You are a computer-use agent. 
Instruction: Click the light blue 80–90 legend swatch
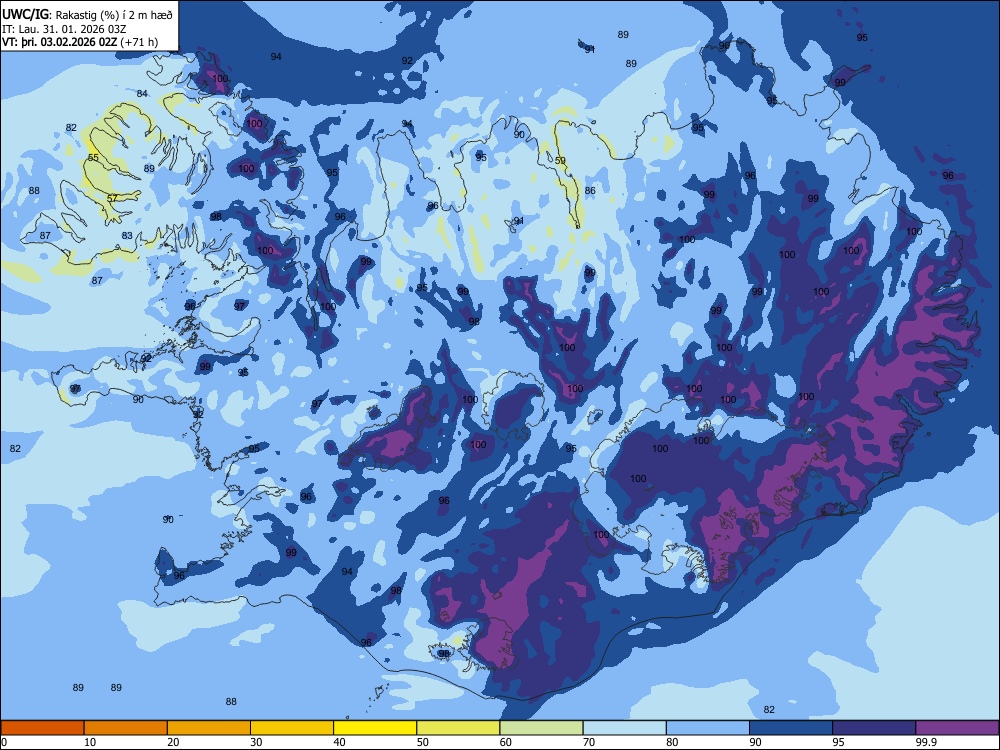pyautogui.click(x=708, y=728)
